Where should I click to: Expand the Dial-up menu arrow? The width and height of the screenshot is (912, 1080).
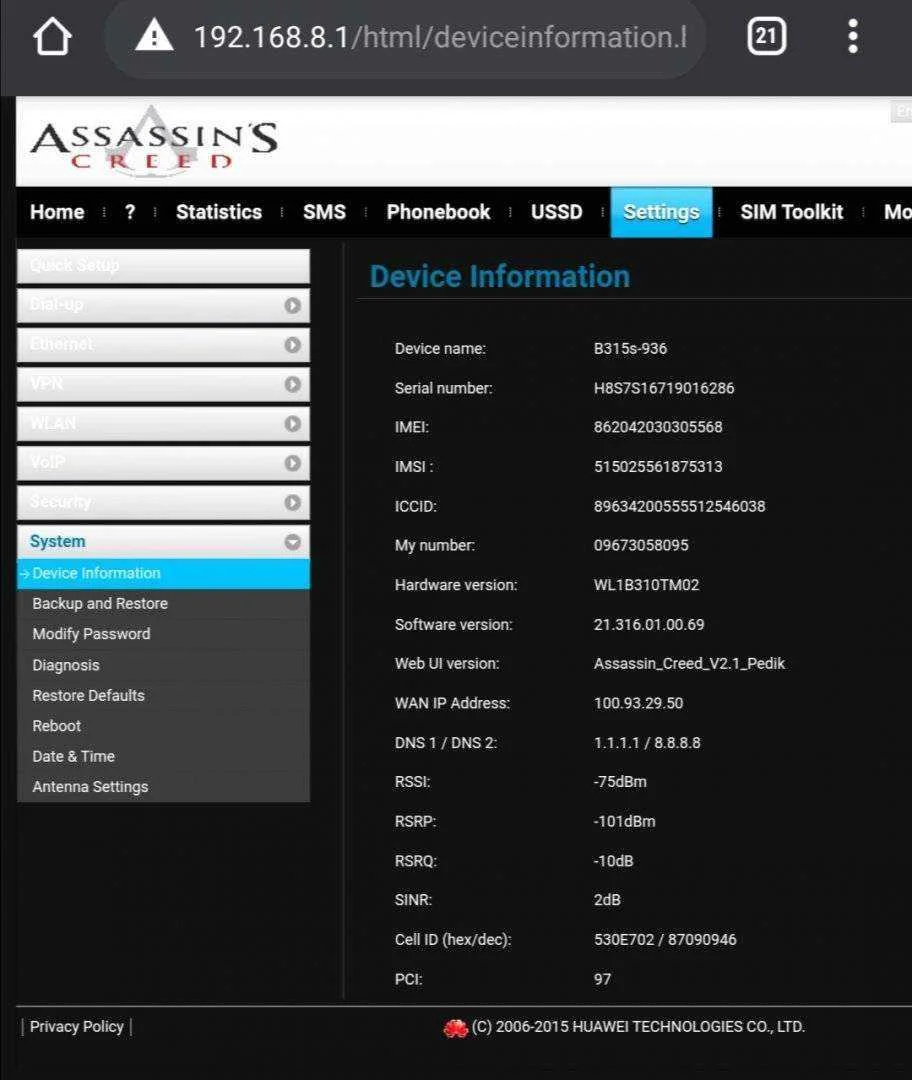(x=293, y=305)
